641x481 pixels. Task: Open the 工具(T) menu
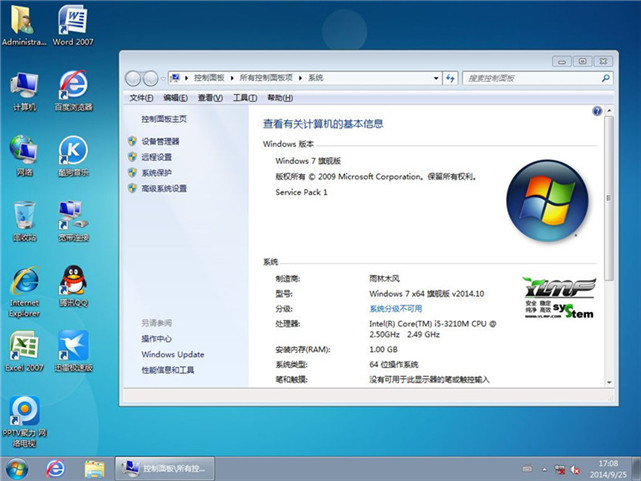tap(245, 98)
